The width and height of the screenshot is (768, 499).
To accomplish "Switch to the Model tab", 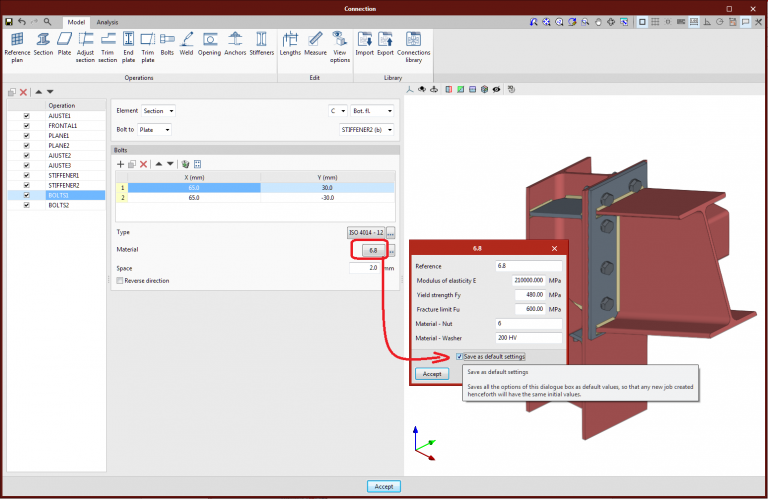I will pos(76,22).
